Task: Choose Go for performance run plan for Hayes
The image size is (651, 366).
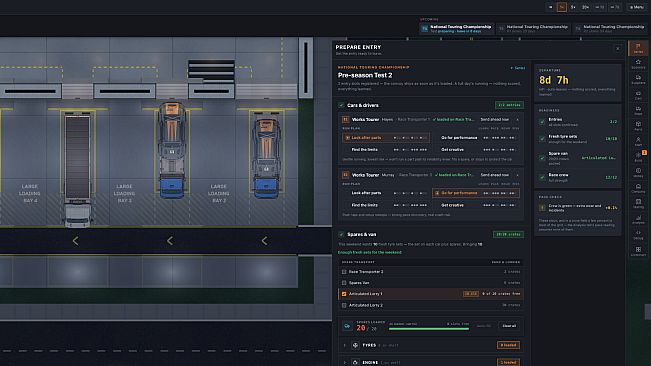Action: (476, 138)
